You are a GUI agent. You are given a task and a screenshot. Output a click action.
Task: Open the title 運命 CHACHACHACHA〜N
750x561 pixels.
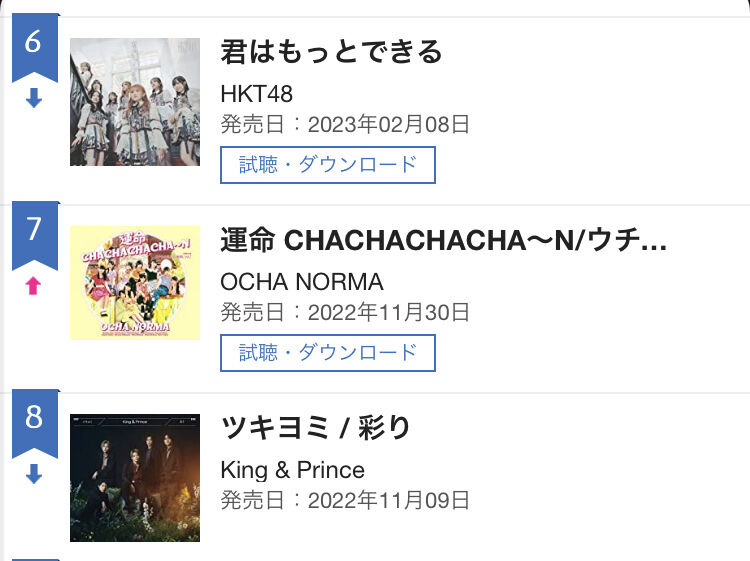click(444, 241)
